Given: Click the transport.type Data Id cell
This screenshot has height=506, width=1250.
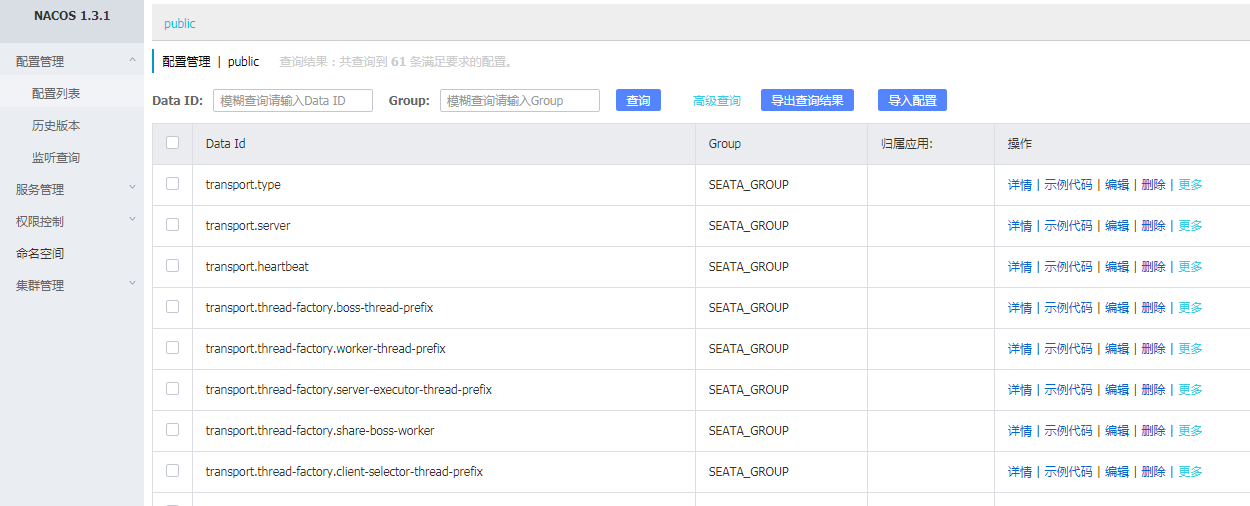Looking at the screenshot, I should pos(444,185).
